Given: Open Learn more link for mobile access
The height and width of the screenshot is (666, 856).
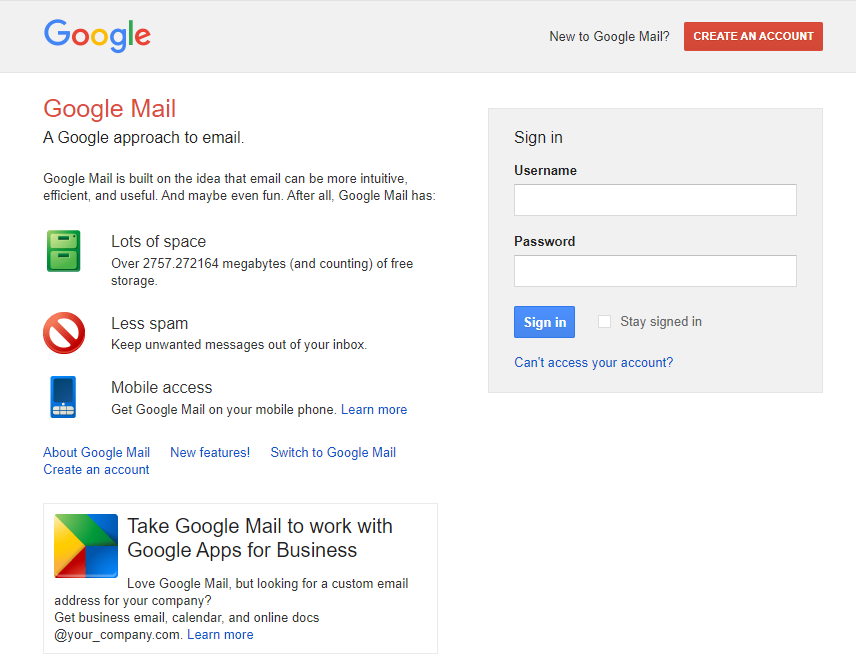Looking at the screenshot, I should [374, 409].
